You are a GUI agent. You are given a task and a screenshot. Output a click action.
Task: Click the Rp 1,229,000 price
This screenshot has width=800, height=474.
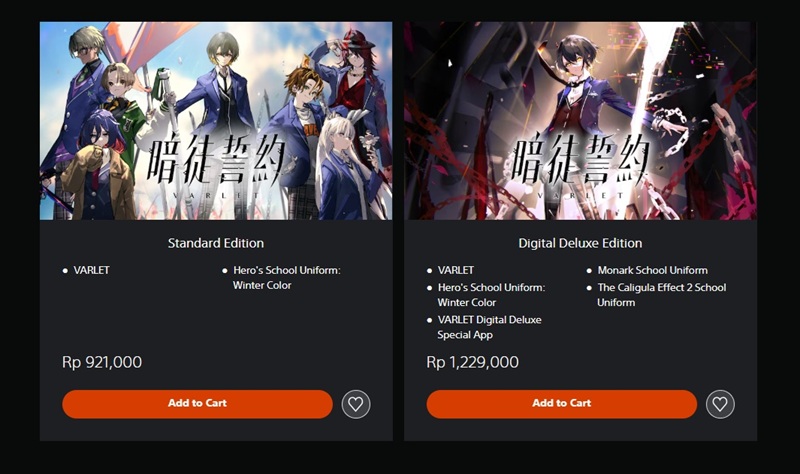472,362
